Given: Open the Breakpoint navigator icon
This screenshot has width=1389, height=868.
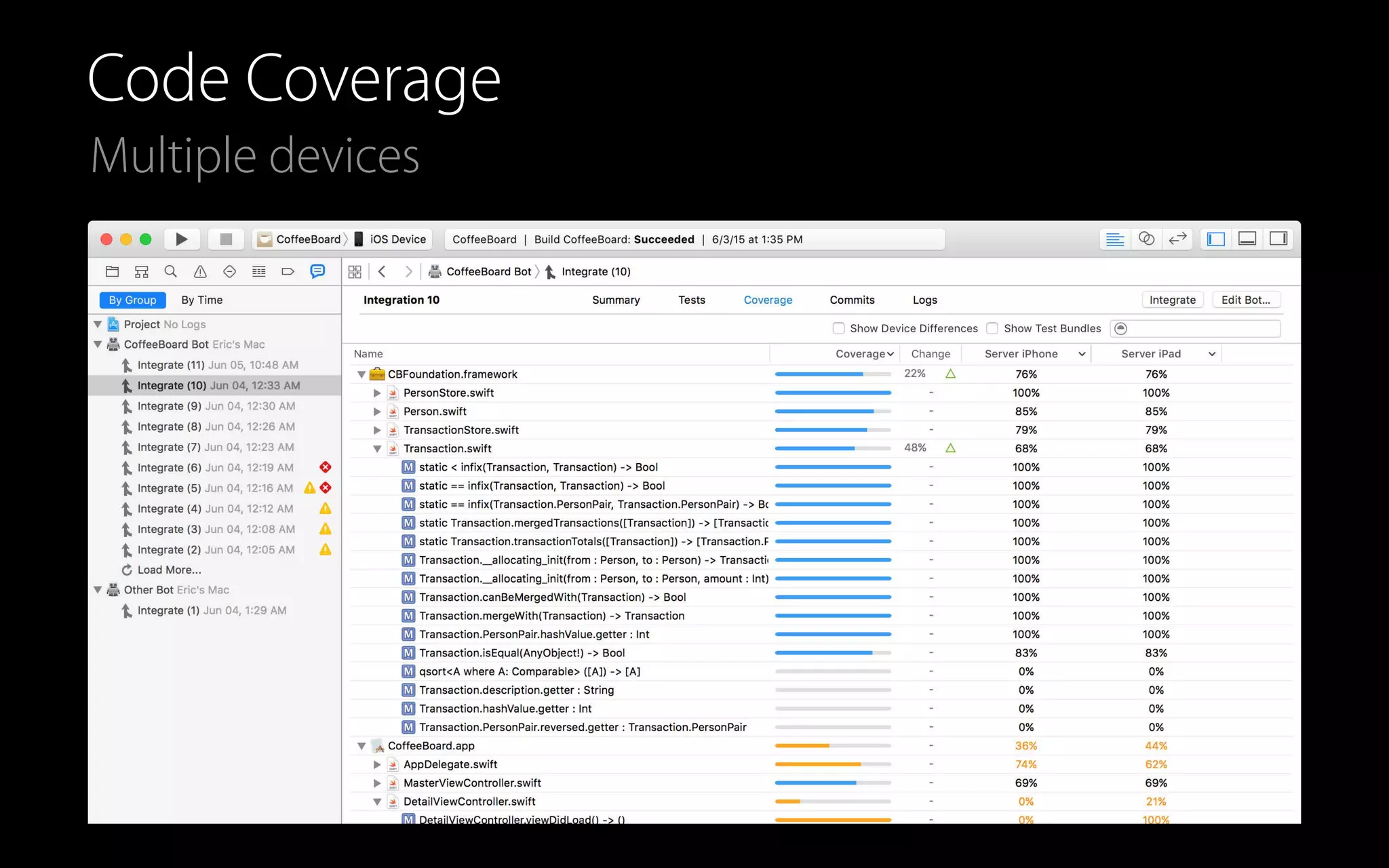Looking at the screenshot, I should tap(288, 271).
